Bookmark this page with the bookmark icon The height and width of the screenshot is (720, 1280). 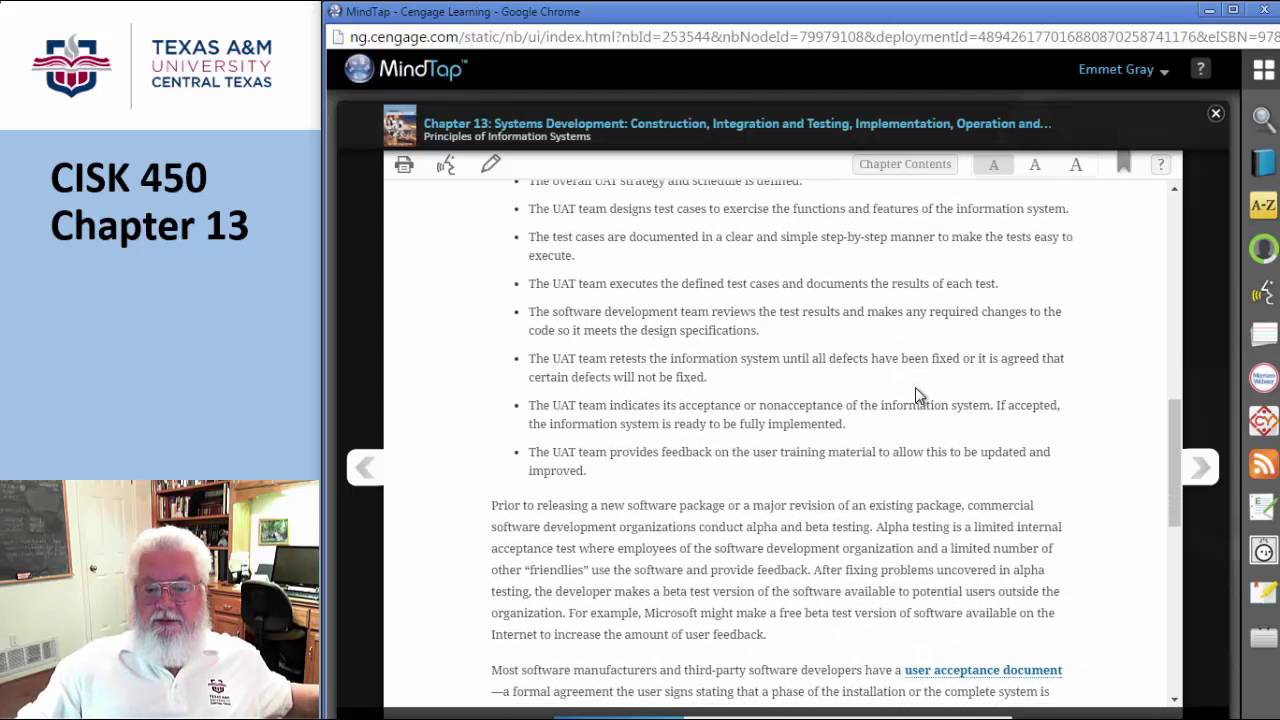tap(1124, 163)
